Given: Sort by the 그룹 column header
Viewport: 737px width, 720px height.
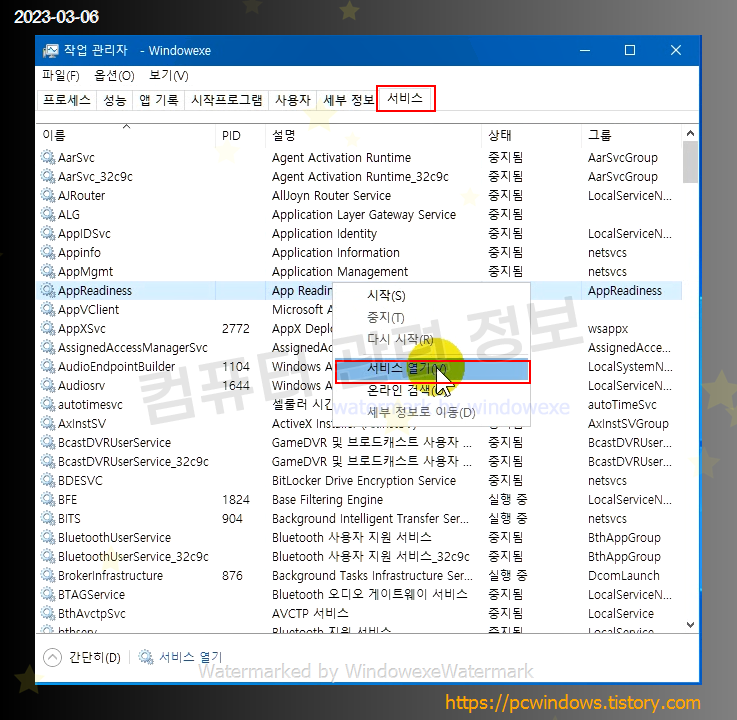Looking at the screenshot, I should pyautogui.click(x=631, y=135).
